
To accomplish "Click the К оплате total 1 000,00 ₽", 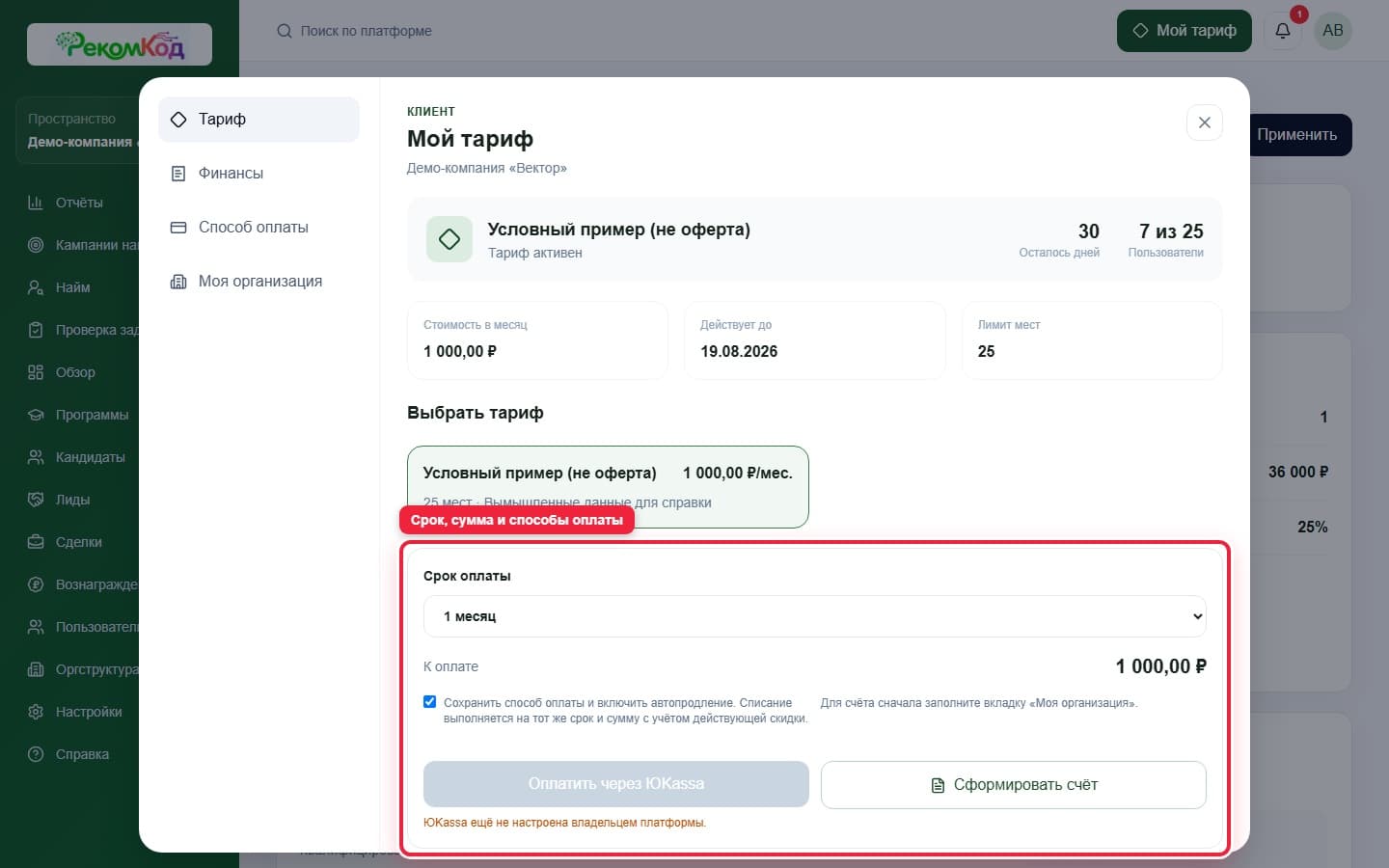I will pos(1161,666).
